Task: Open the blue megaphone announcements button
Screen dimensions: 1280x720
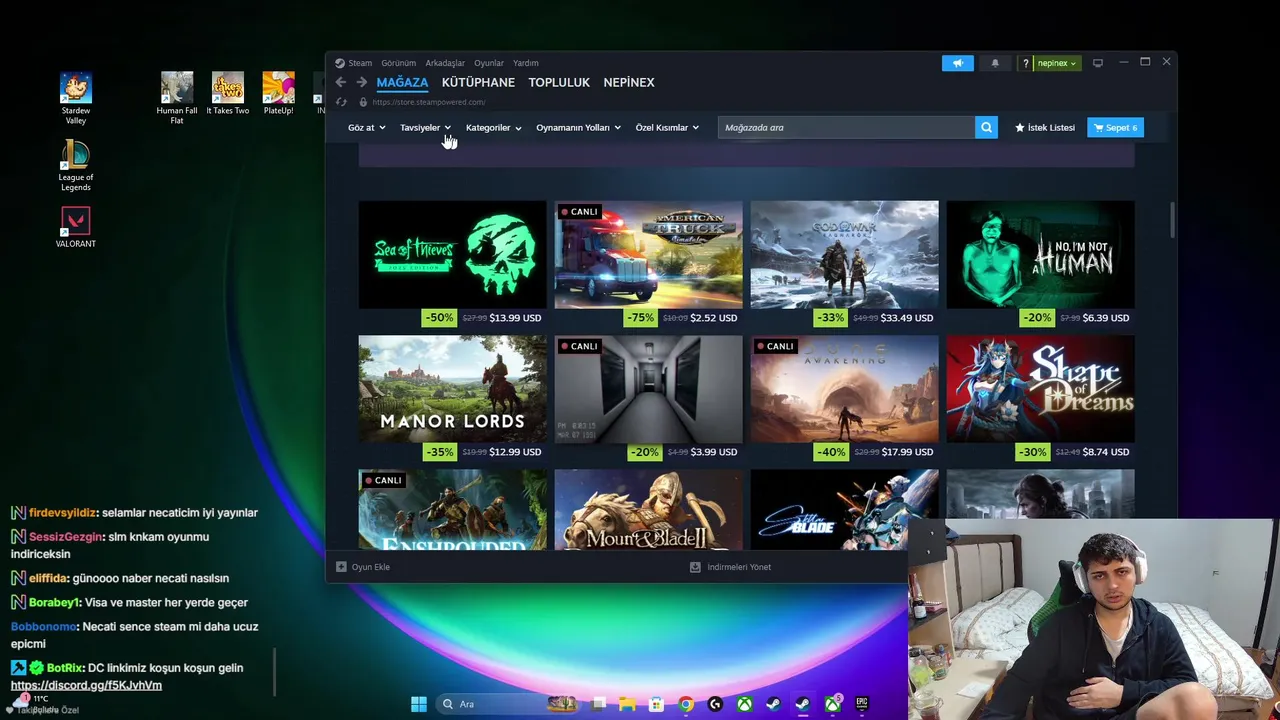Action: pos(957,63)
